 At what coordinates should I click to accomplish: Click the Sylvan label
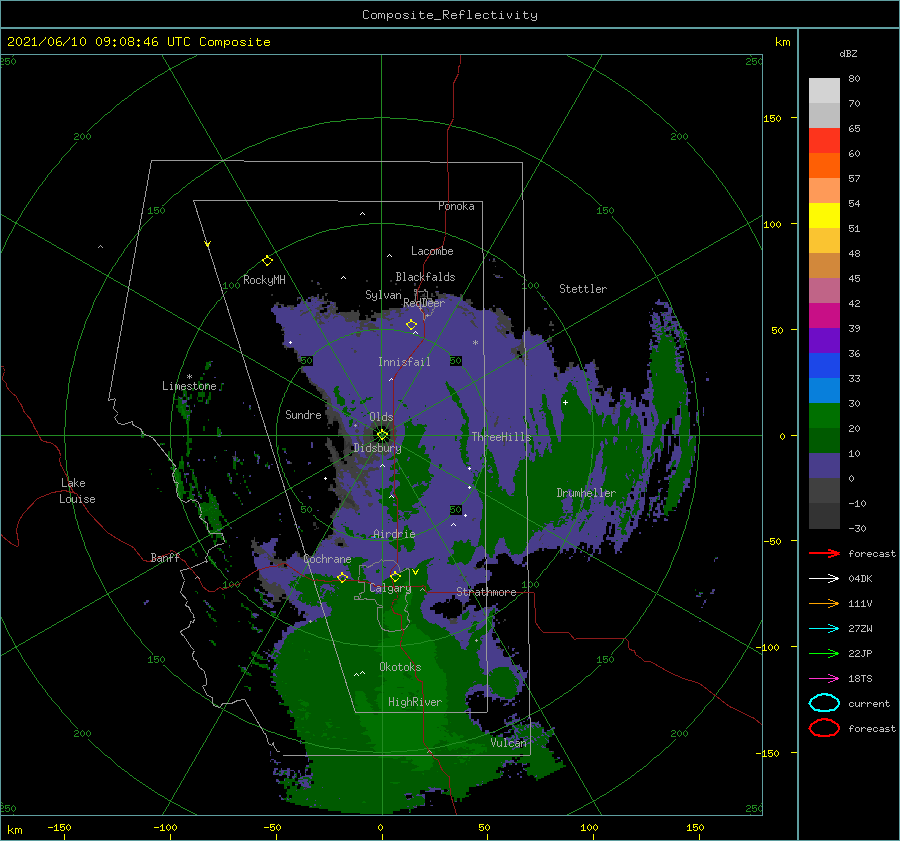coord(383,295)
